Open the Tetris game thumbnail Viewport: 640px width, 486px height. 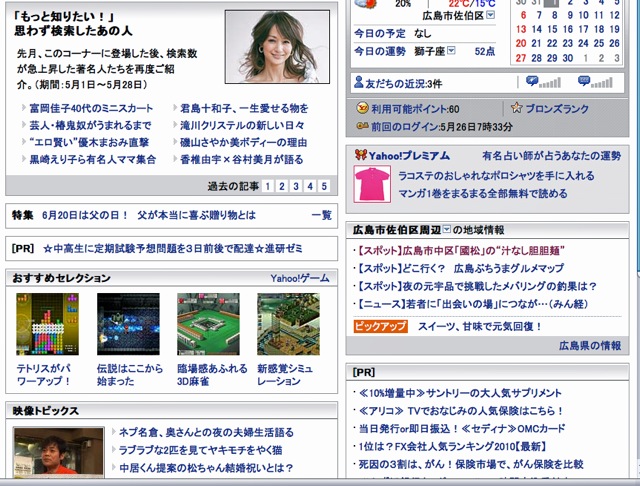click(x=47, y=324)
